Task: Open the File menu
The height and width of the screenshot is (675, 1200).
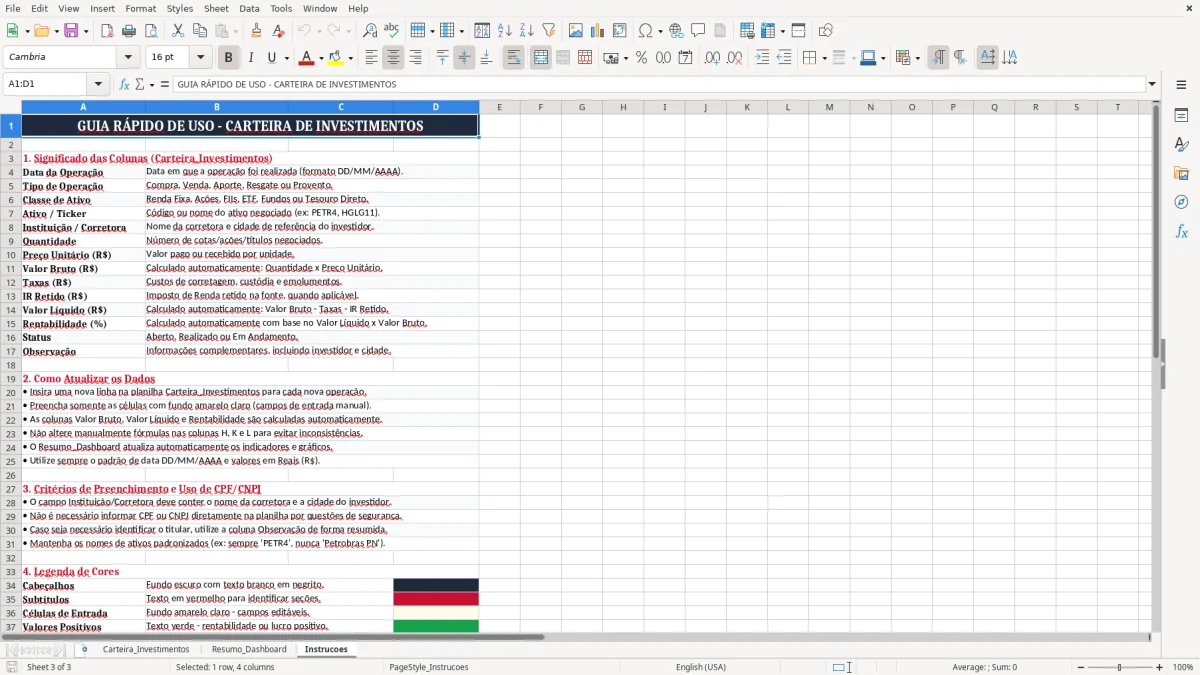Action: [12, 8]
